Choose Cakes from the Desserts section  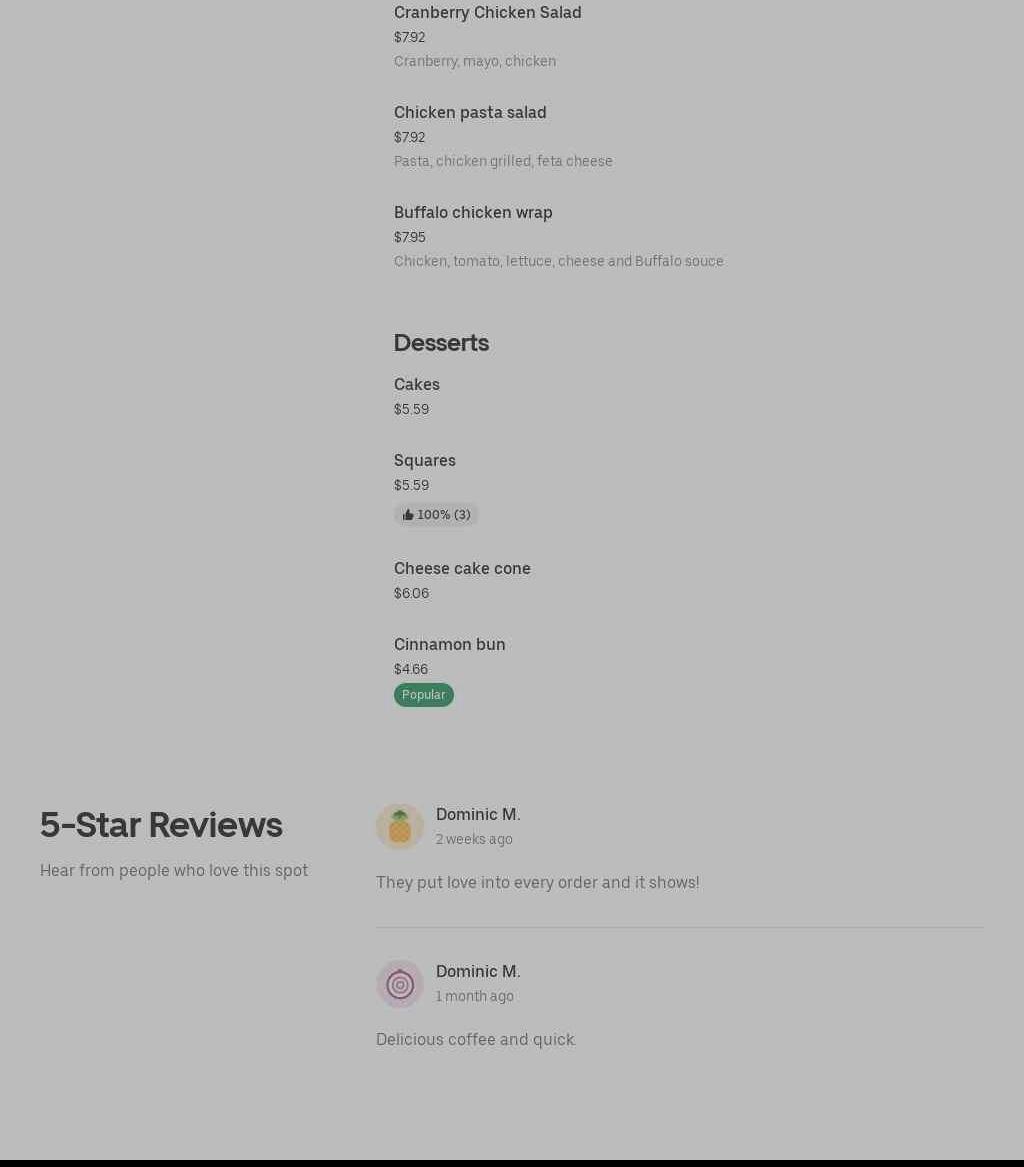pyautogui.click(x=417, y=384)
